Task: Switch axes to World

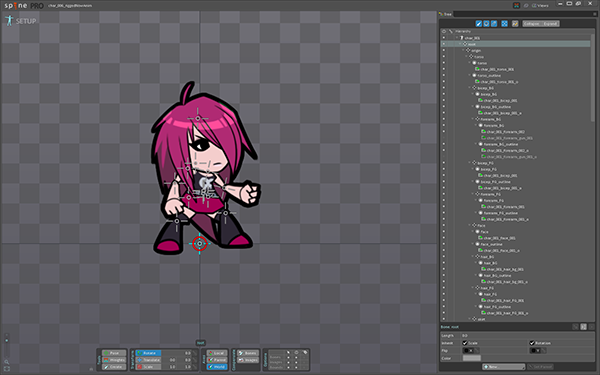Action: click(217, 367)
